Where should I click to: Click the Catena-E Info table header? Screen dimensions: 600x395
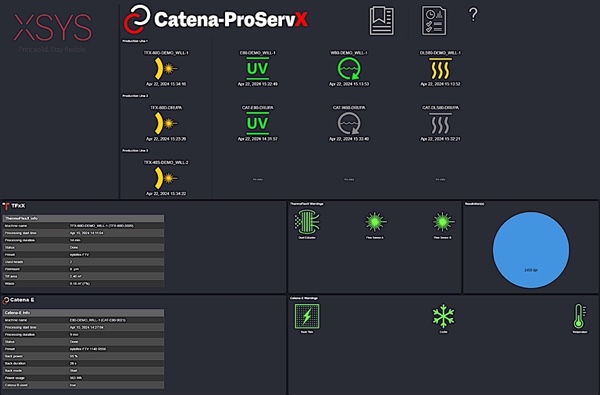(x=83, y=312)
